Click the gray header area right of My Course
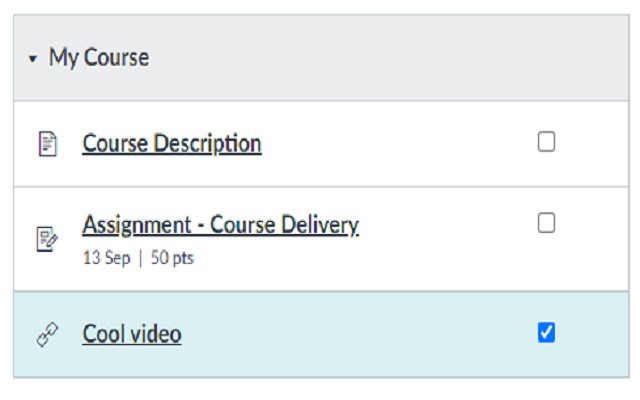Image resolution: width=640 pixels, height=400 pixels. point(450,58)
